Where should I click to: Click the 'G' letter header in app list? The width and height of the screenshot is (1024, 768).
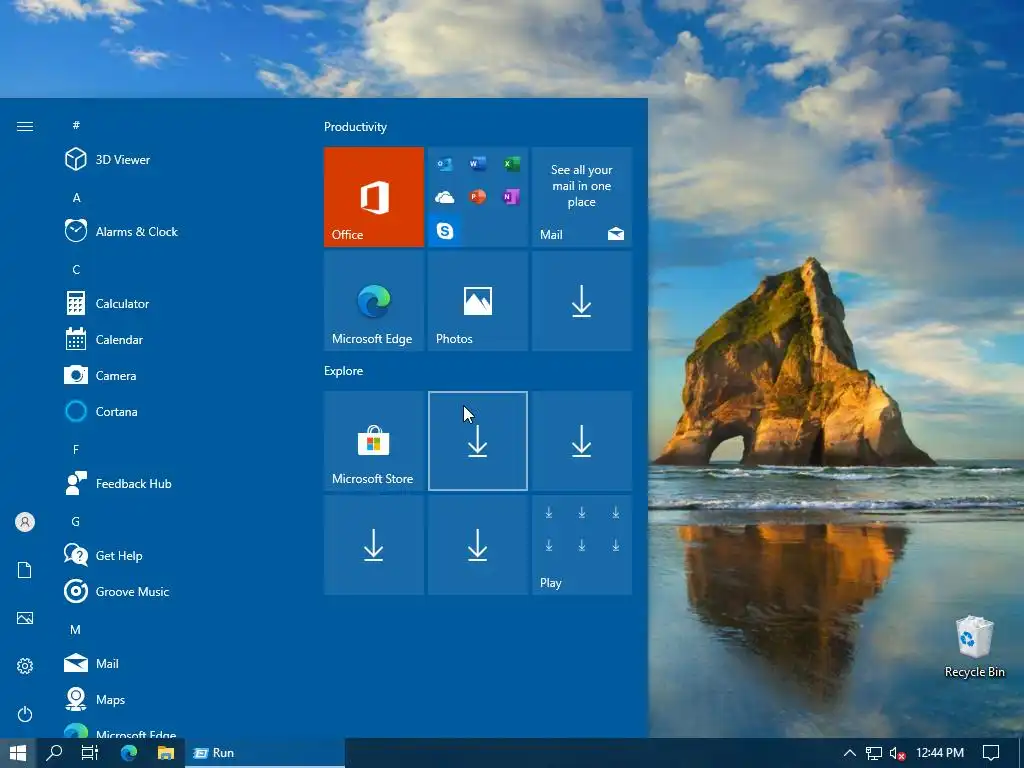click(76, 521)
